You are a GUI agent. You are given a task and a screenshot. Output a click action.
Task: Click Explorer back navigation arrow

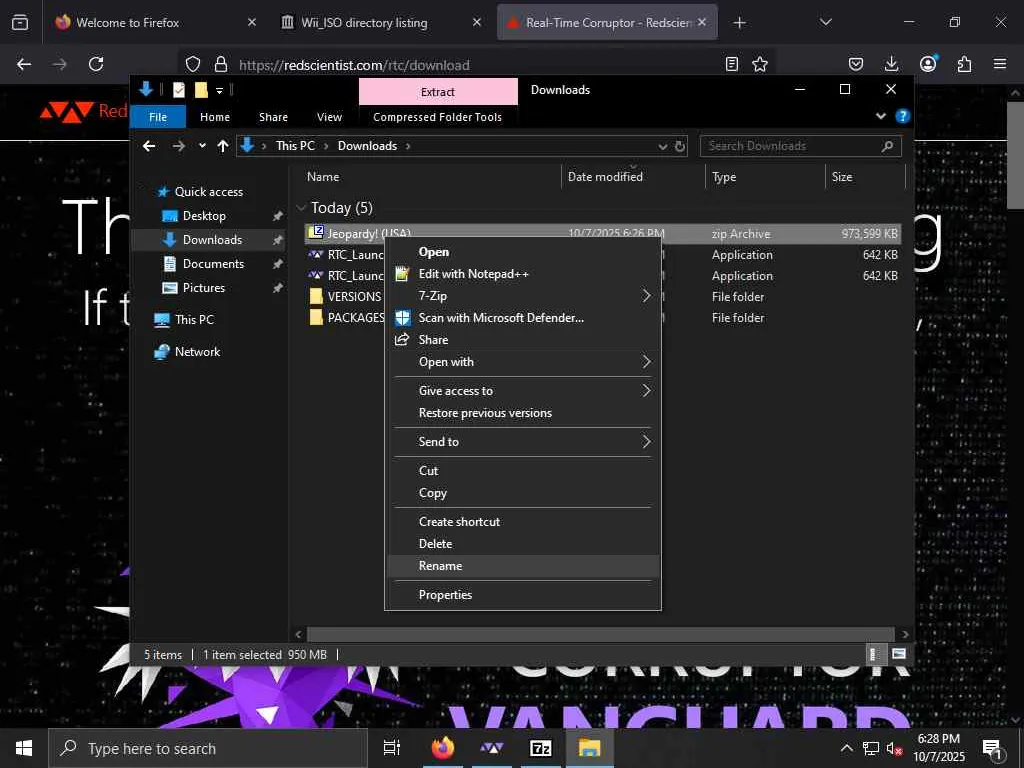coord(149,146)
